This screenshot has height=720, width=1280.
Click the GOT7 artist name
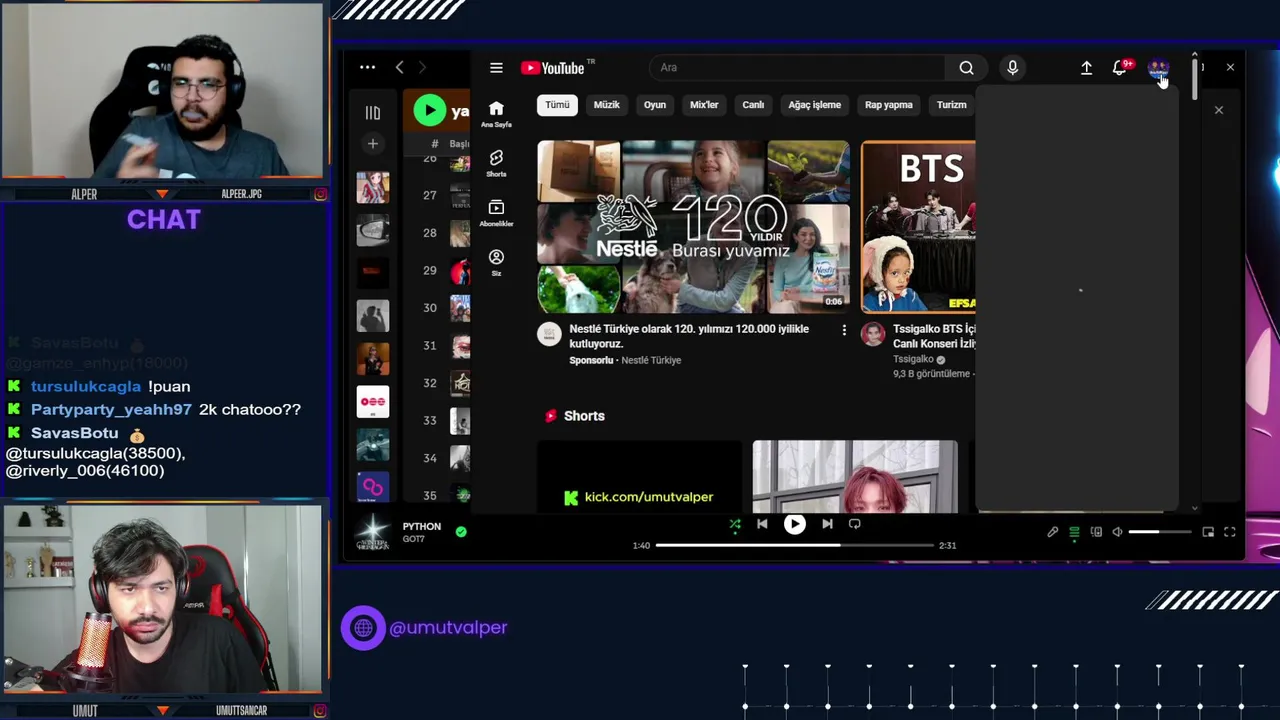click(414, 540)
